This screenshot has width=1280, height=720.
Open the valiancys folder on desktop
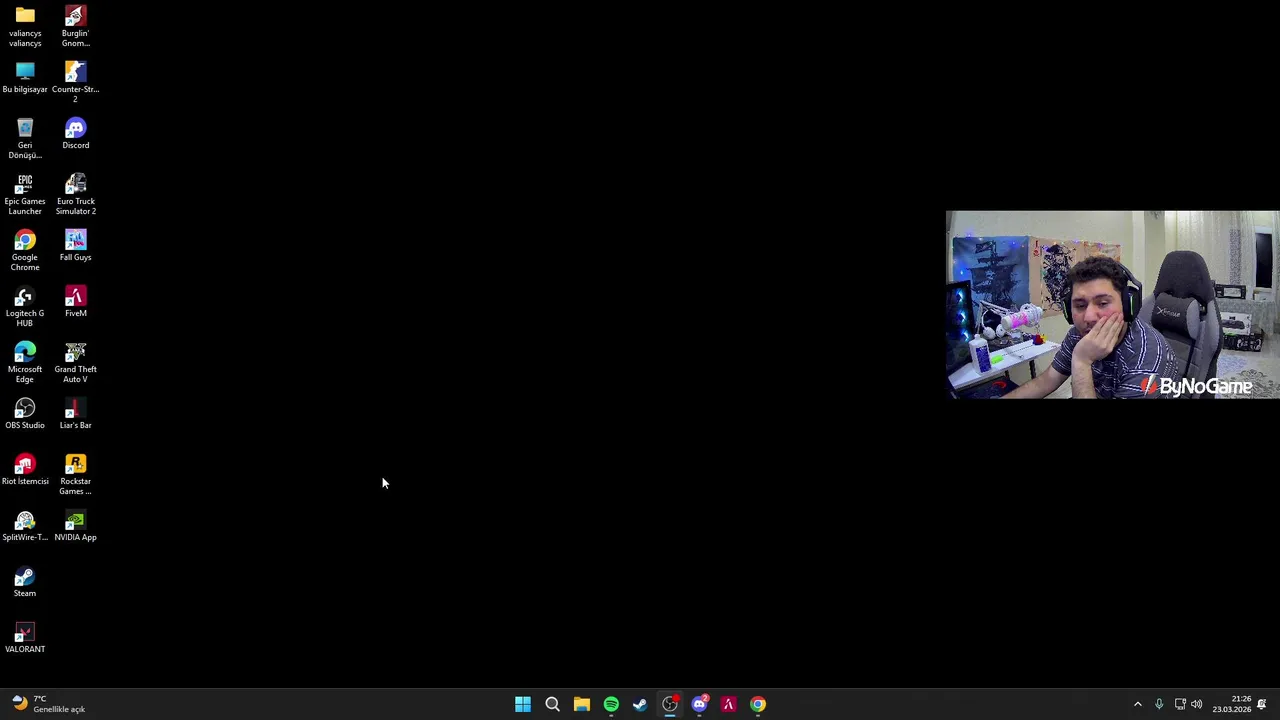click(x=25, y=26)
